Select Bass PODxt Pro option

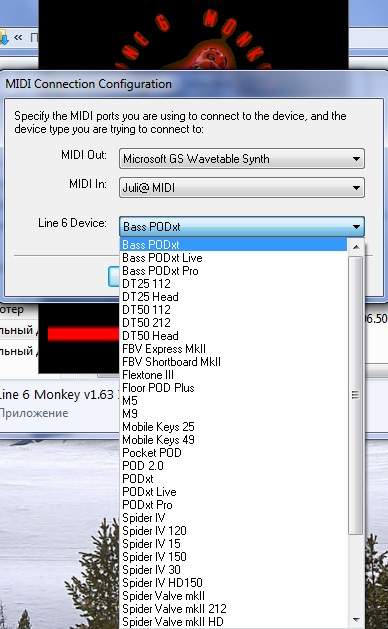click(234, 271)
